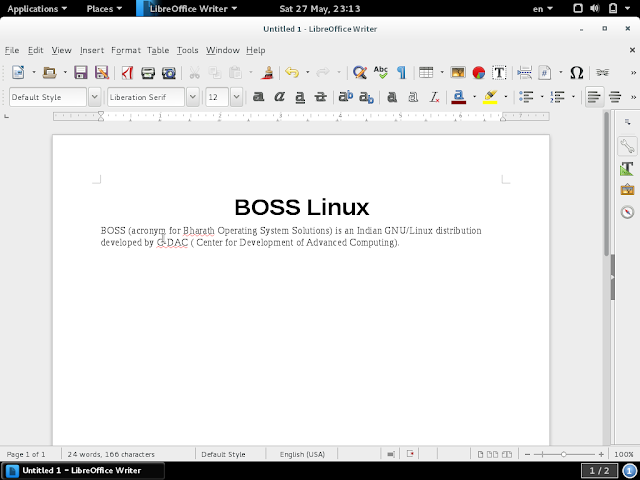
Task: Insert an image
Action: [x=458, y=73]
